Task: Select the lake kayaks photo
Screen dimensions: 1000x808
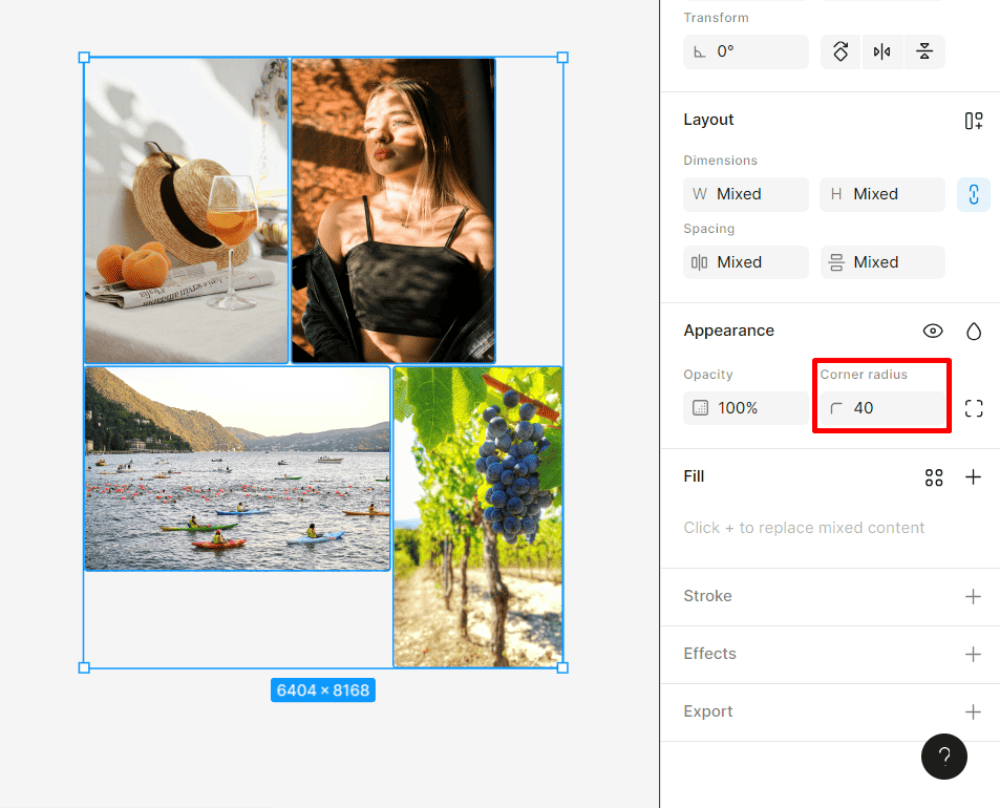Action: pos(237,468)
